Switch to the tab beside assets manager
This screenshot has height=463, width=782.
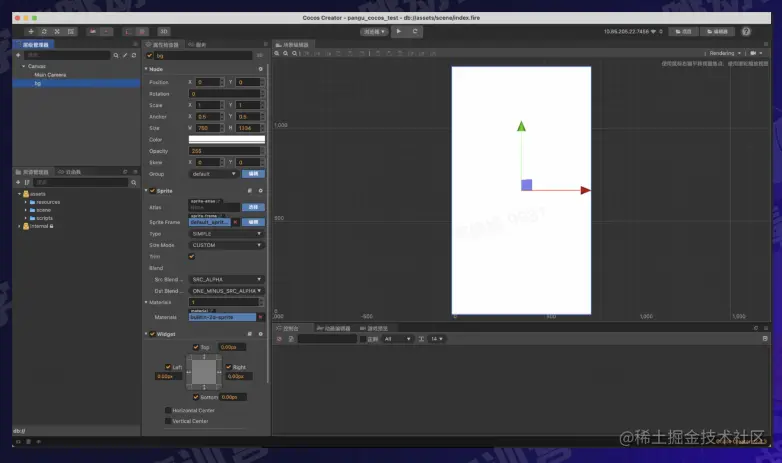click(69, 172)
